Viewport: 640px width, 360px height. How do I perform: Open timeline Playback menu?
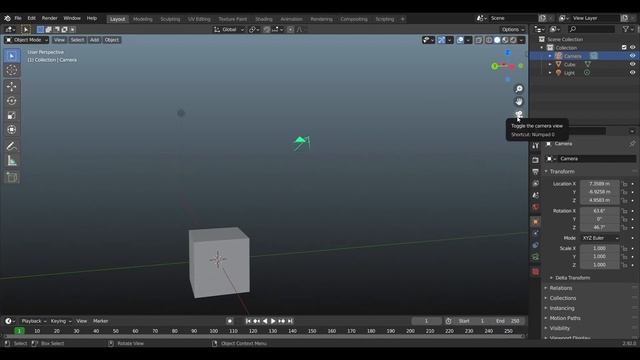[33, 321]
